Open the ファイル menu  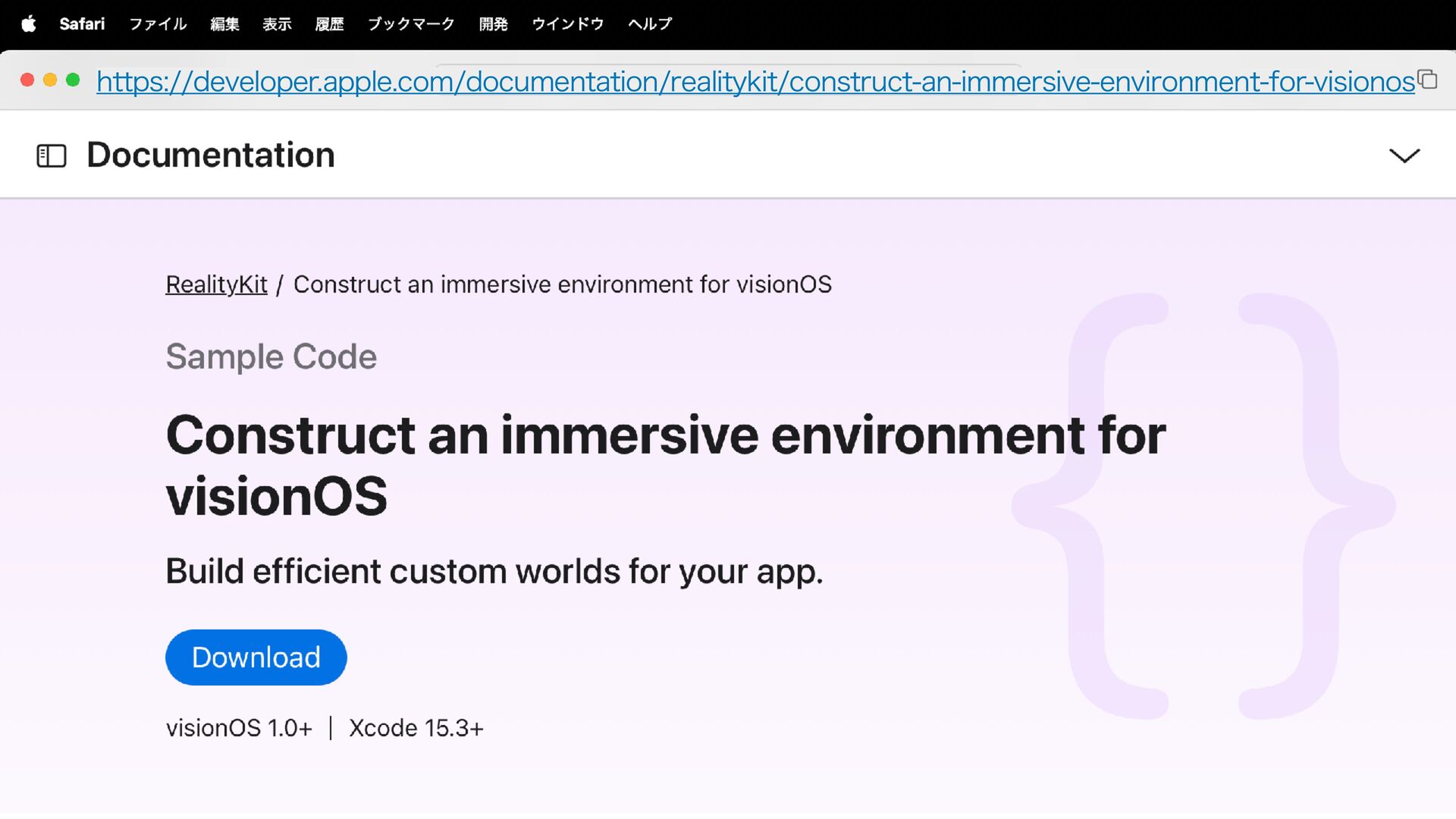click(x=158, y=24)
